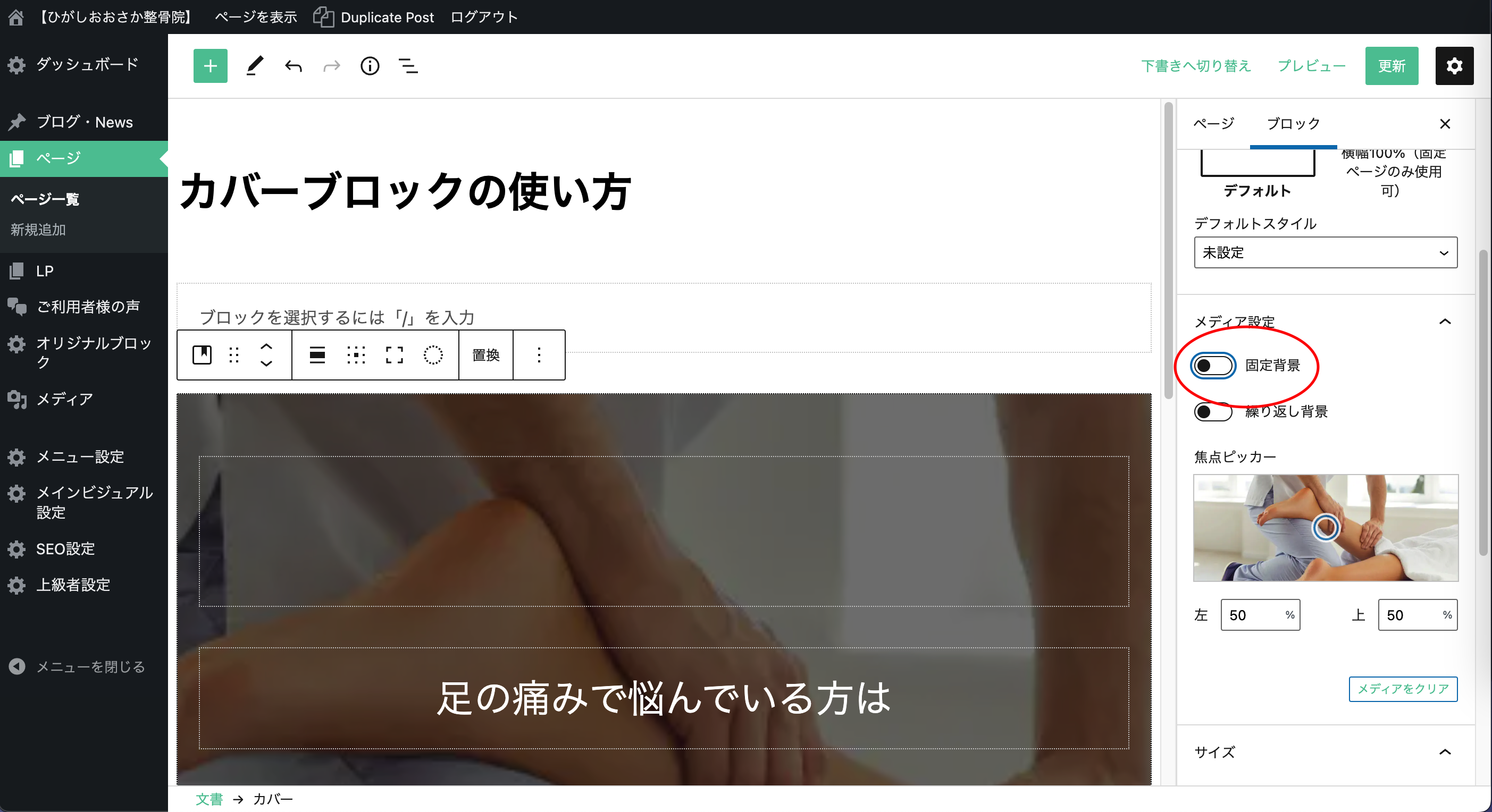
Task: Enable the 繰り返し背景 toggle
Action: point(1212,411)
